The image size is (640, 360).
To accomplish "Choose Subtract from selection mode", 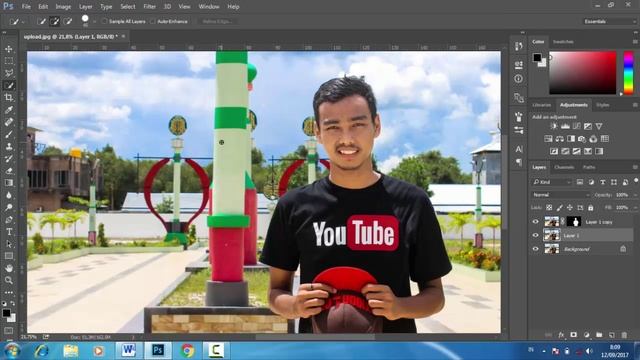I will tap(68, 21).
